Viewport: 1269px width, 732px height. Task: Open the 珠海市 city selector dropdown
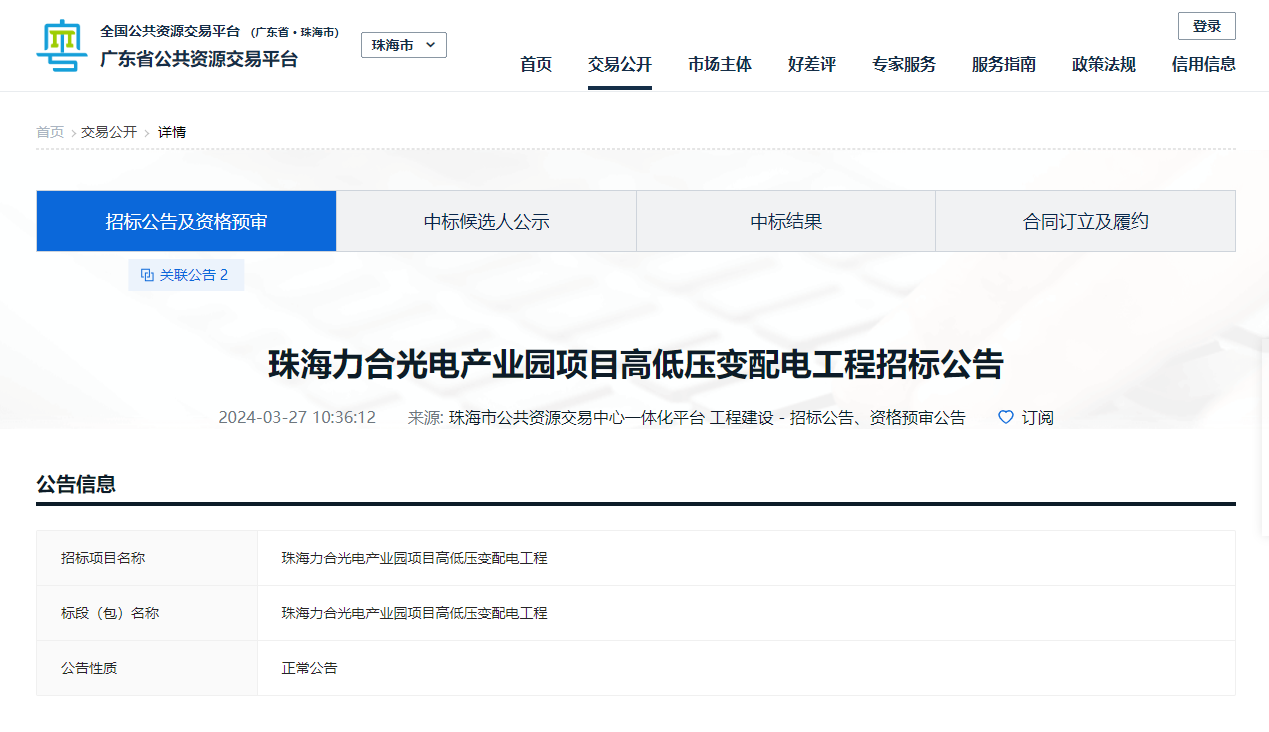coord(403,45)
